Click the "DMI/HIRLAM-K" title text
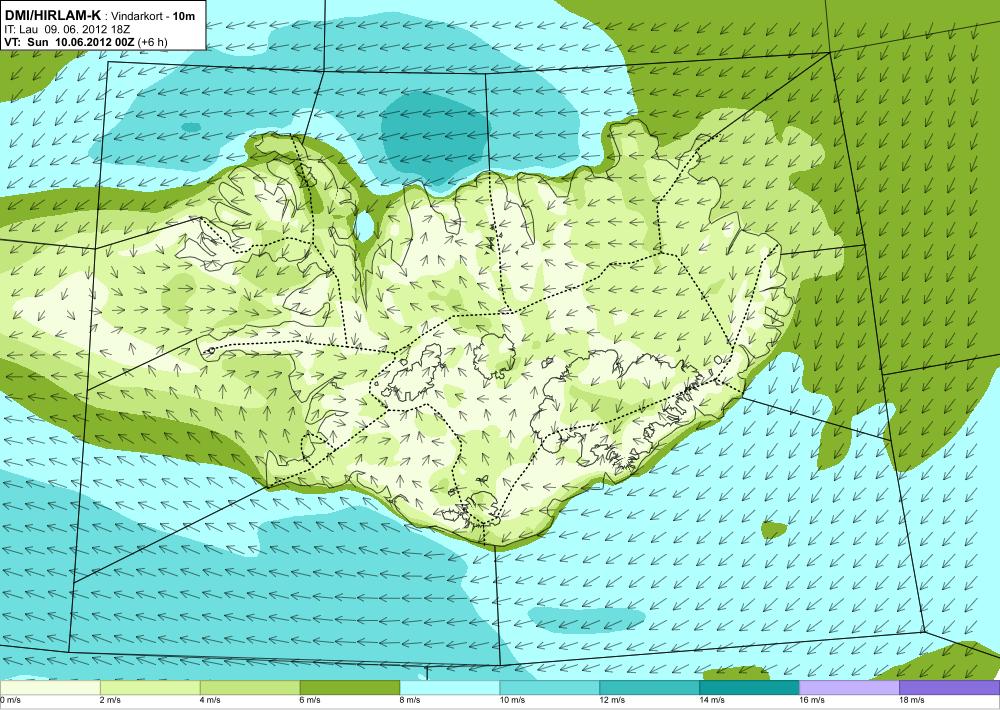1000x710 pixels. point(52,16)
